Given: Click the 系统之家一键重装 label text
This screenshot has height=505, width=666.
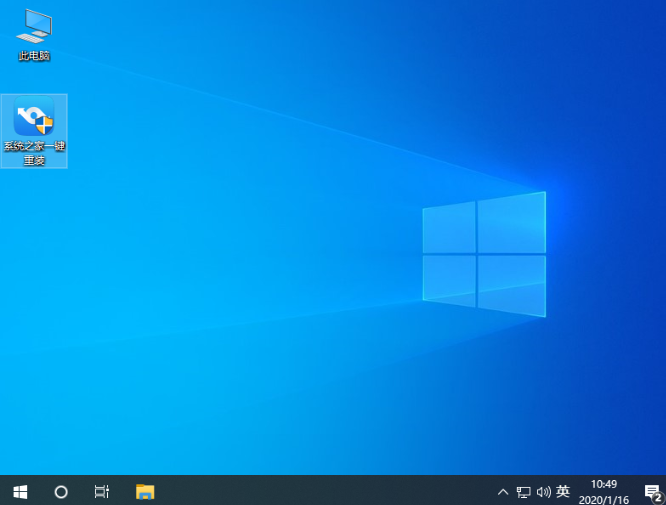Looking at the screenshot, I should pos(34,153).
